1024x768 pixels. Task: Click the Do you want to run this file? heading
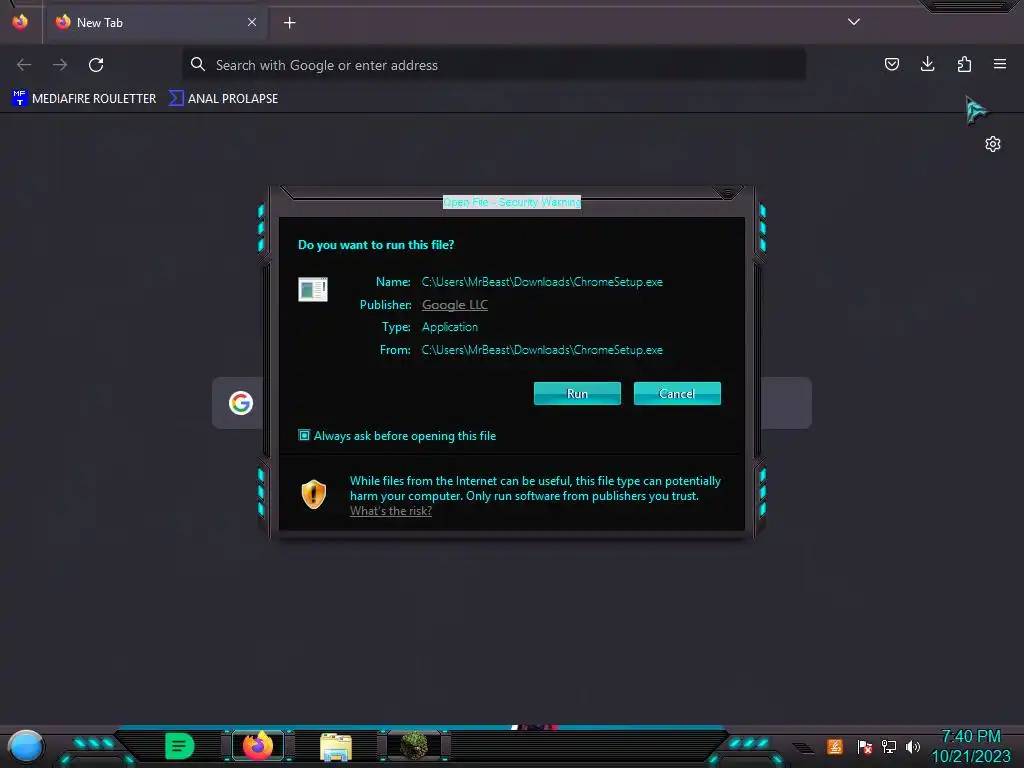click(x=376, y=245)
